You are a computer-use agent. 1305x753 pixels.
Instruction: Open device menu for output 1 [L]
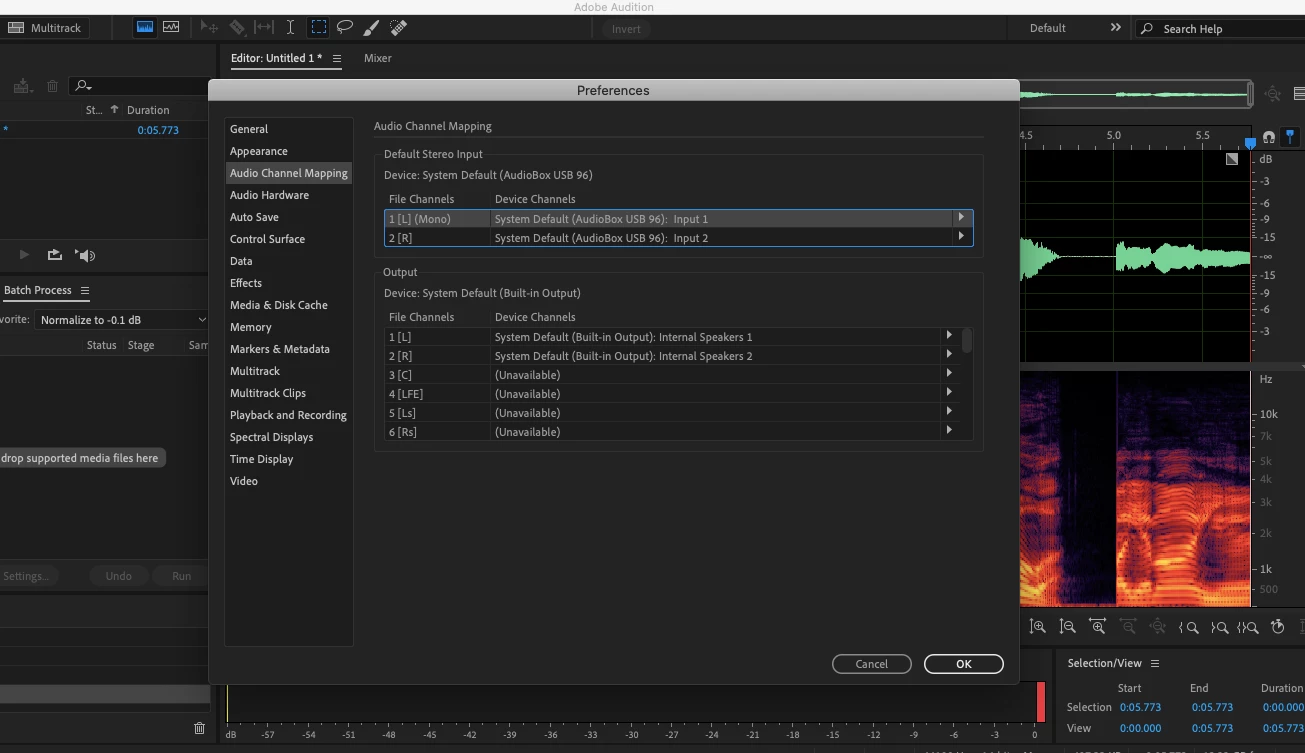[949, 336]
